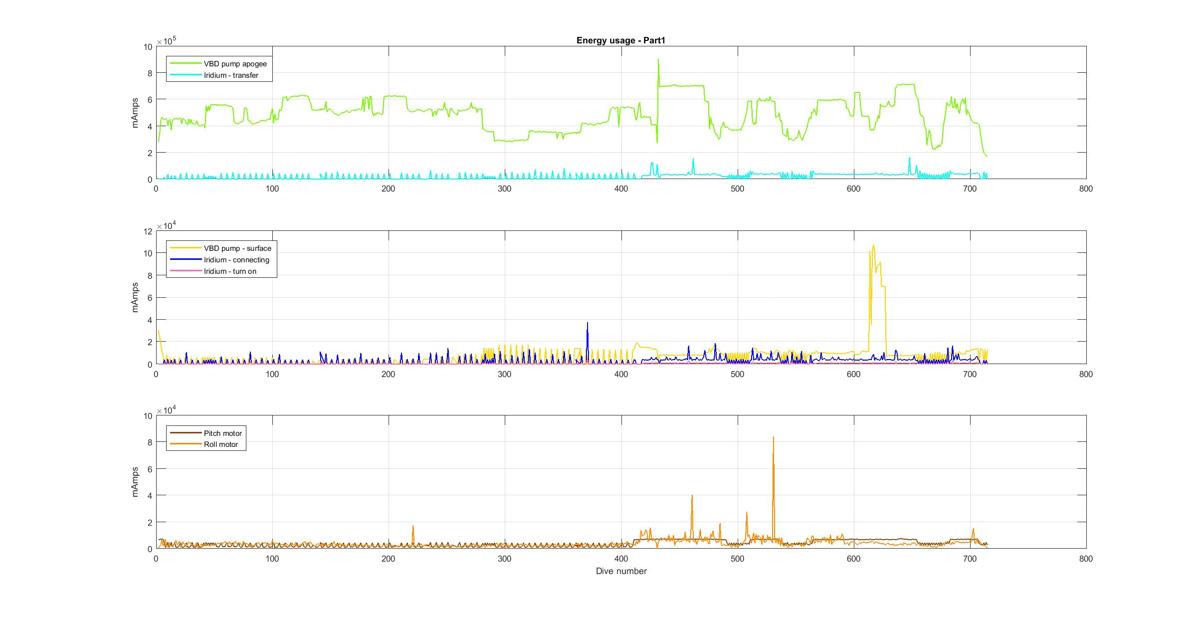Click y-axis tick 6 on the VBD pump apogee plot
The image size is (1200, 617).
click(149, 100)
